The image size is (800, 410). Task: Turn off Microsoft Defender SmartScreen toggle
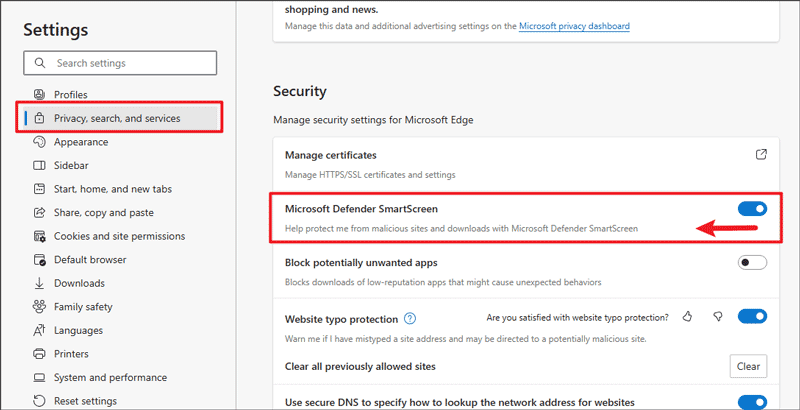(752, 209)
